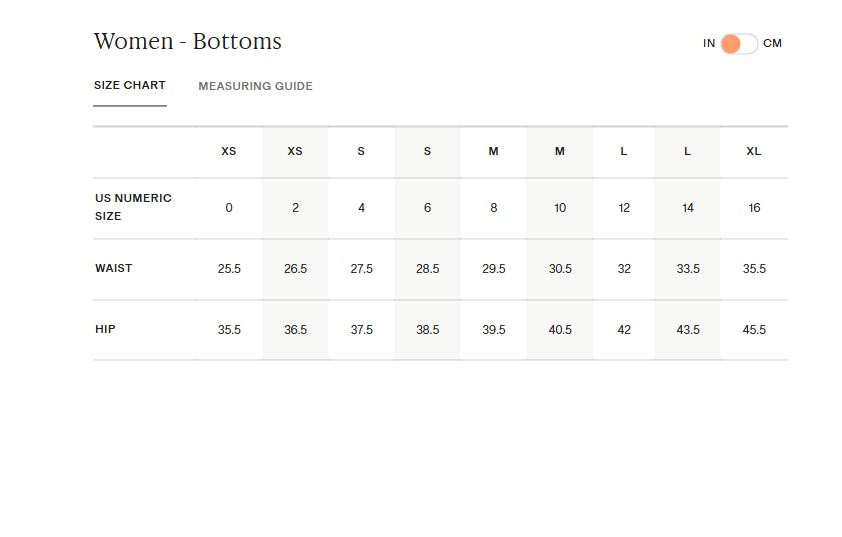Viewport: 842px width, 537px height.
Task: Click the waist 28.5 measurement cell
Action: [x=427, y=269]
